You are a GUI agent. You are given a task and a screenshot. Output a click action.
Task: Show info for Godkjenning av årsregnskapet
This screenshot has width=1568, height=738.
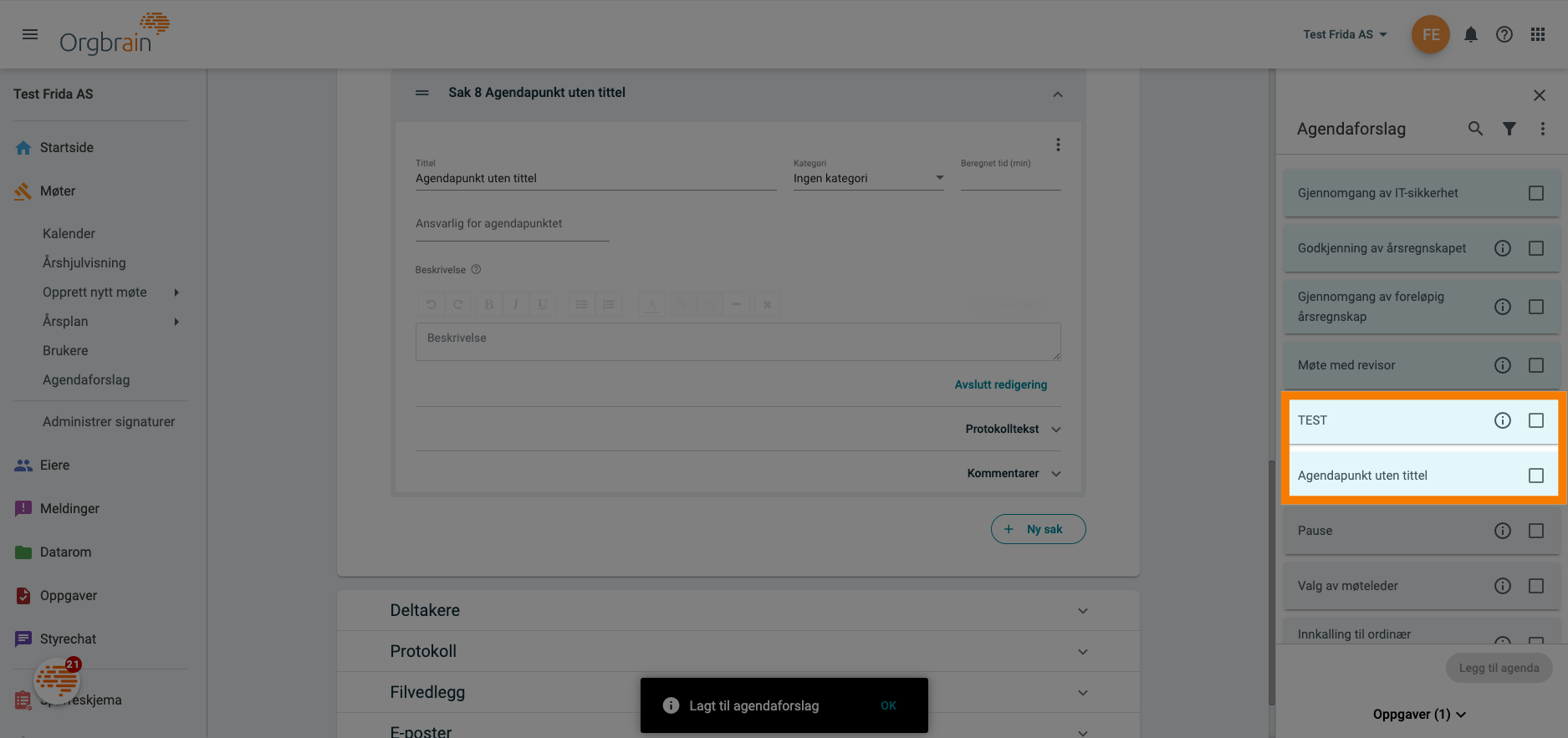1503,248
